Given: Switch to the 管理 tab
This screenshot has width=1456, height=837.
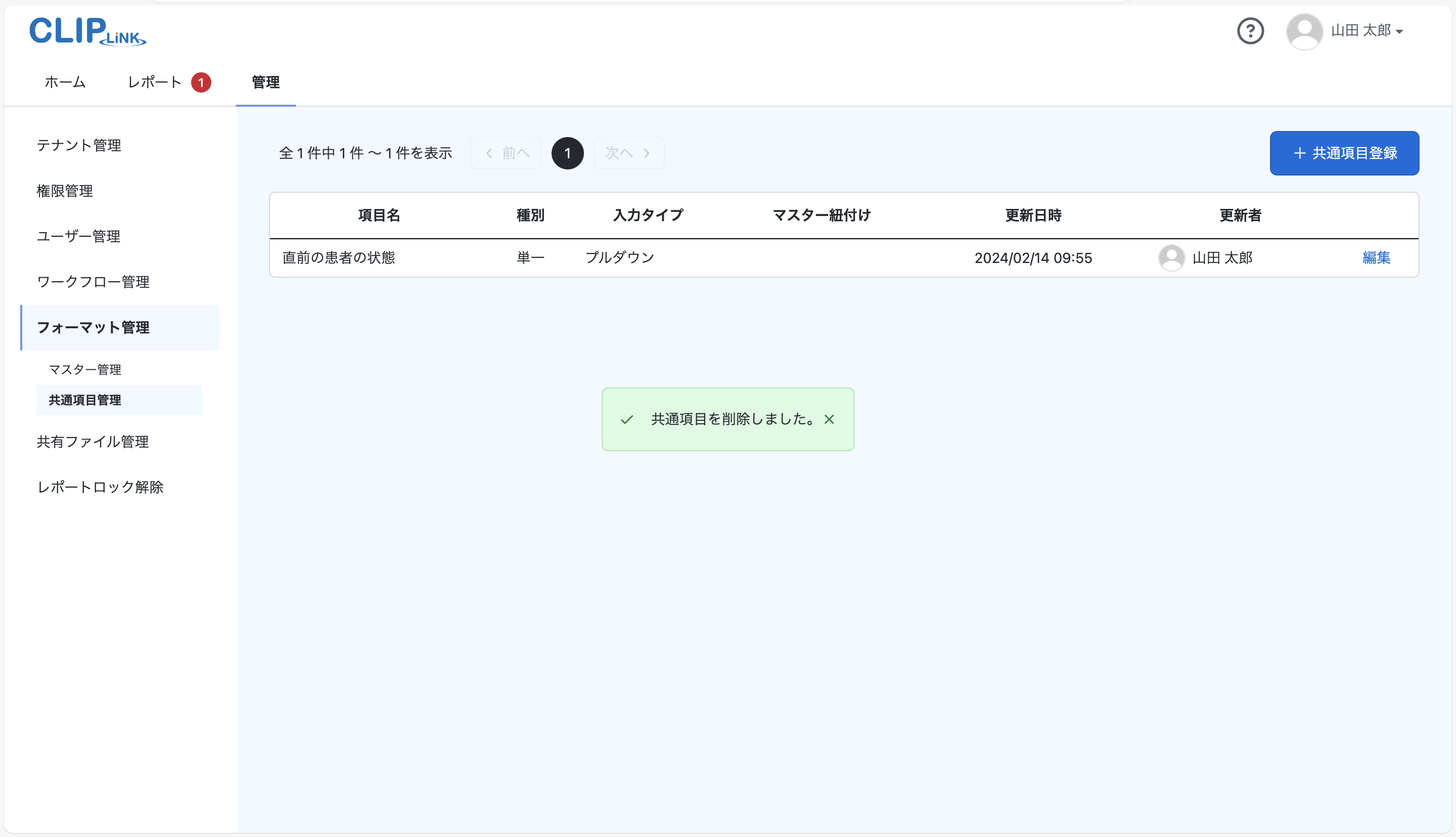Looking at the screenshot, I should tap(265, 82).
